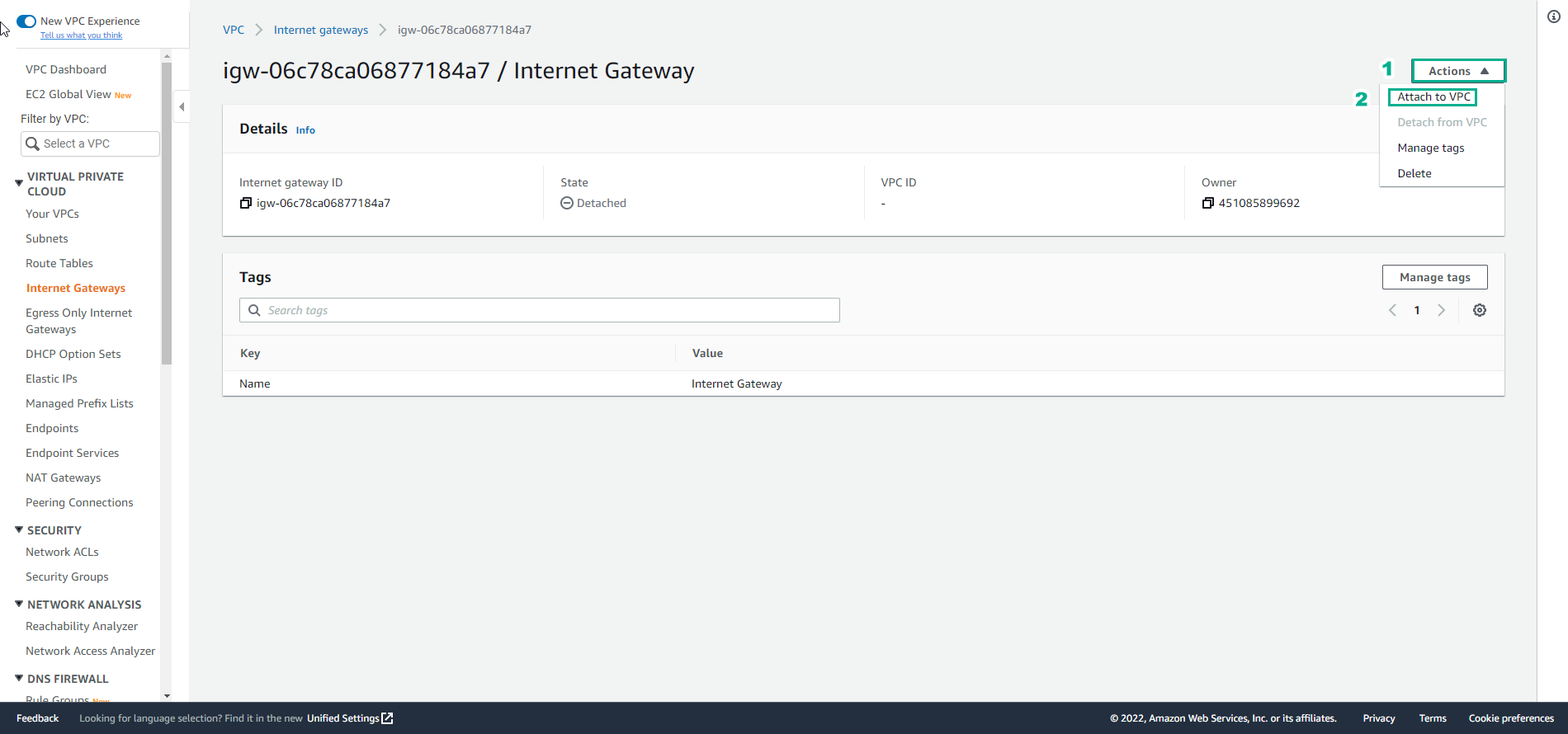Click the sidebar vertical scrollbar thumb

coord(166,213)
